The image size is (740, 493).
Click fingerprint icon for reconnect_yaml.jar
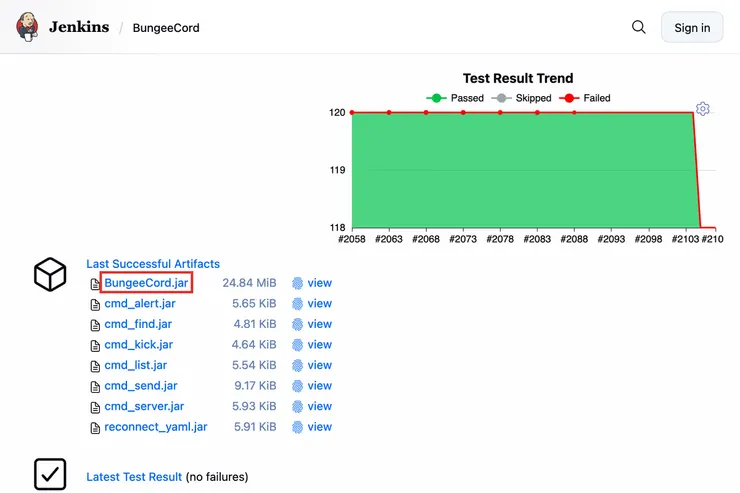click(x=297, y=427)
